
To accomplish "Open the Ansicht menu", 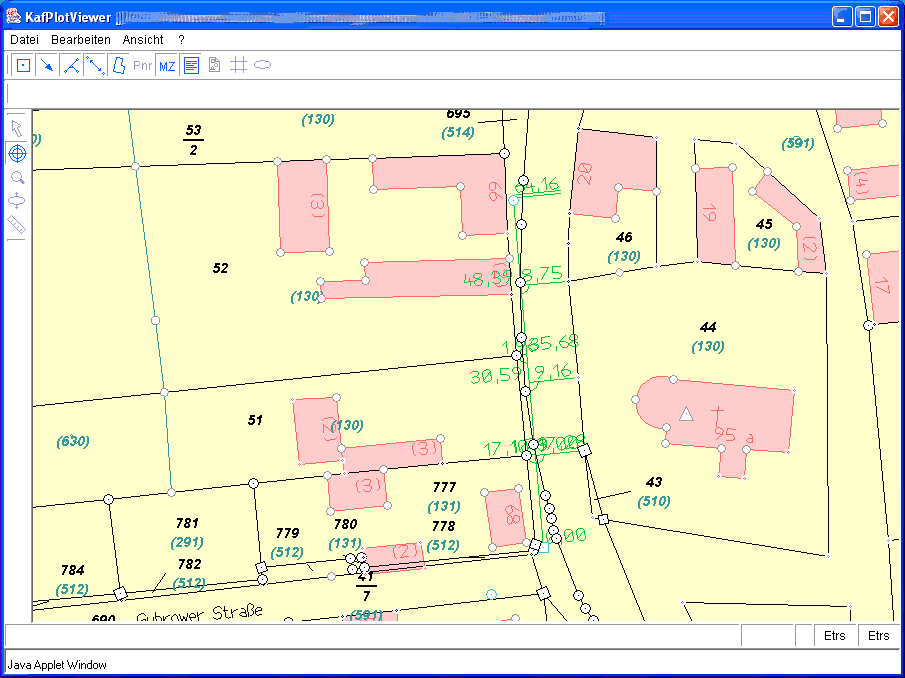I will (143, 39).
